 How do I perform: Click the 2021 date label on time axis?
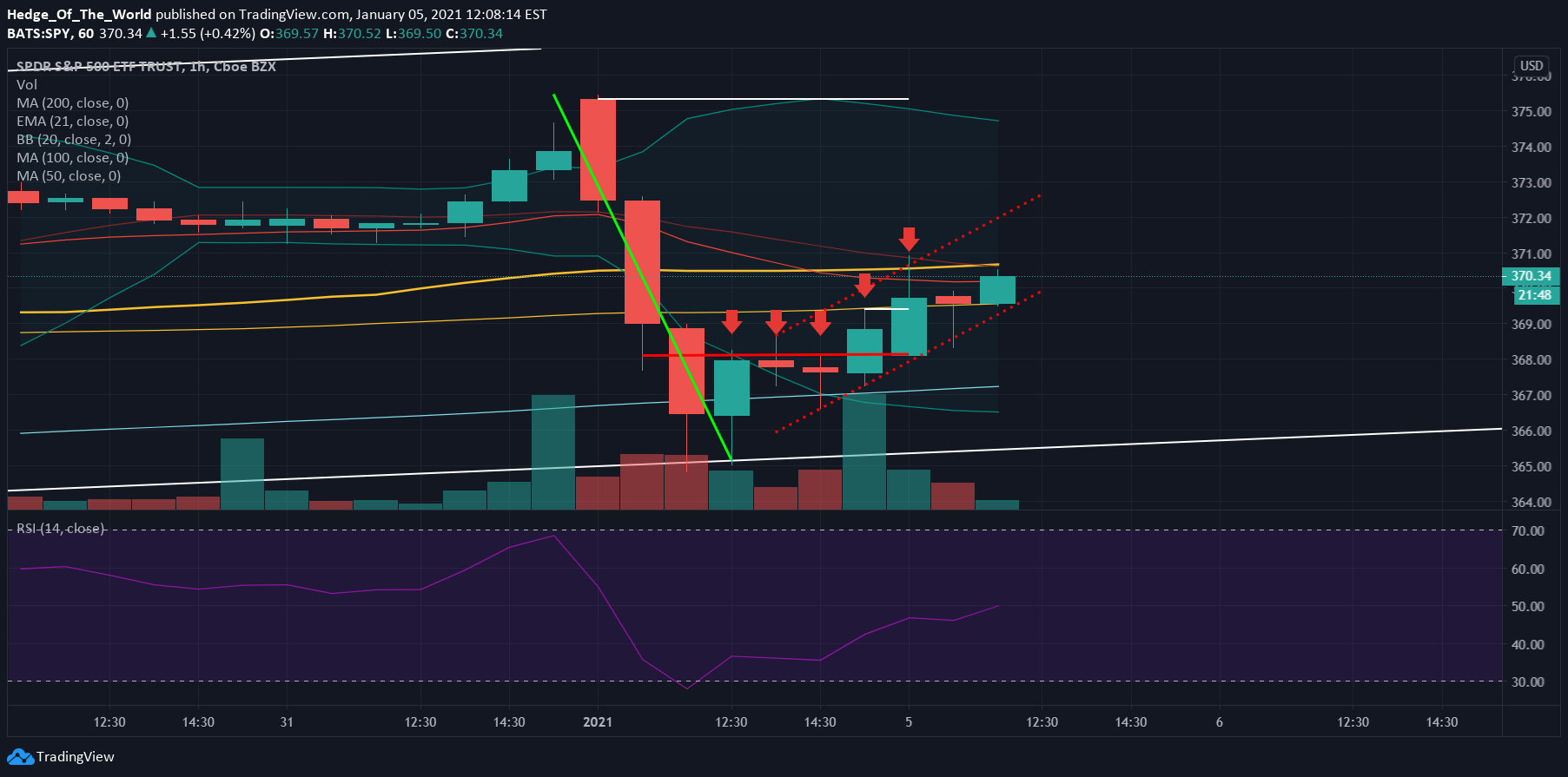pyautogui.click(x=598, y=722)
